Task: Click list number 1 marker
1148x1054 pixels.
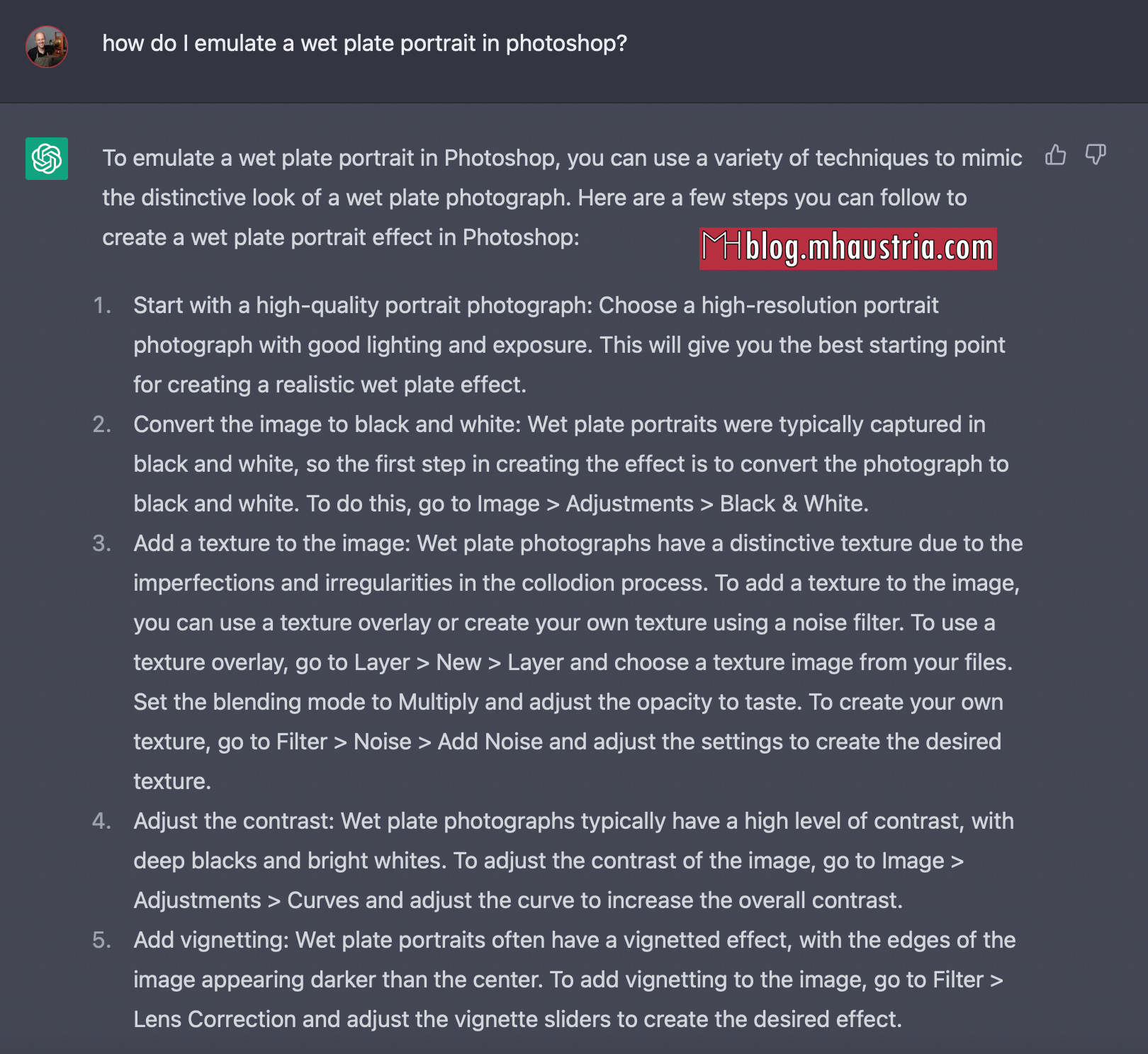Action: (x=102, y=305)
